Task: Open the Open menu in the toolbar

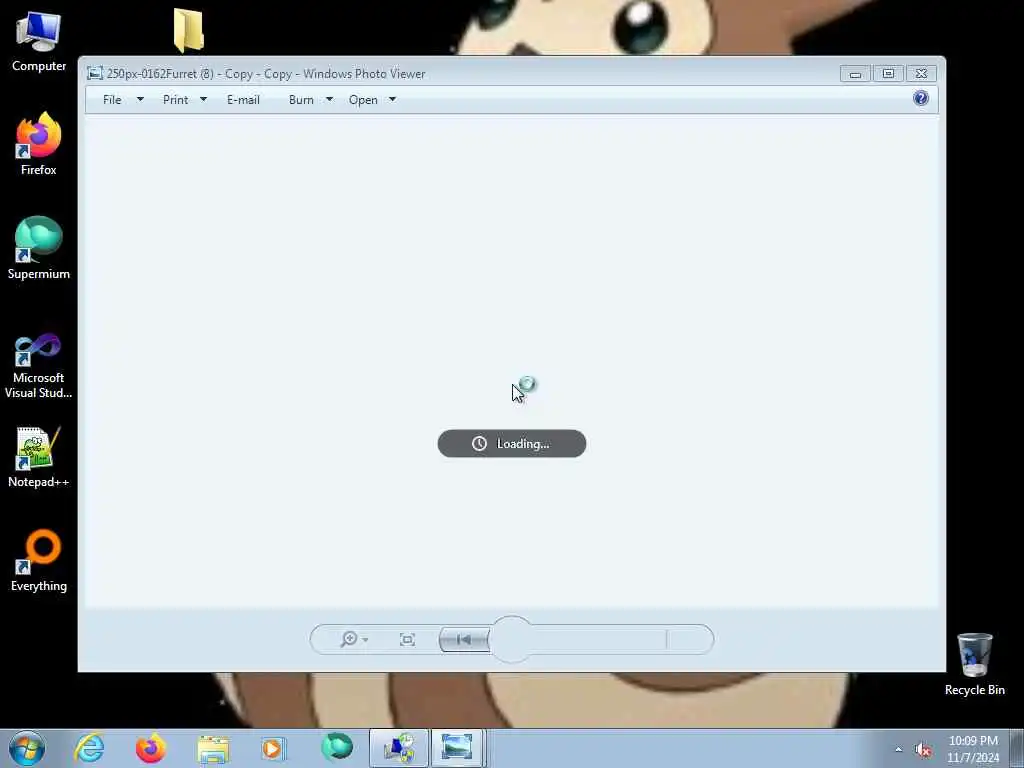Action: click(x=363, y=99)
